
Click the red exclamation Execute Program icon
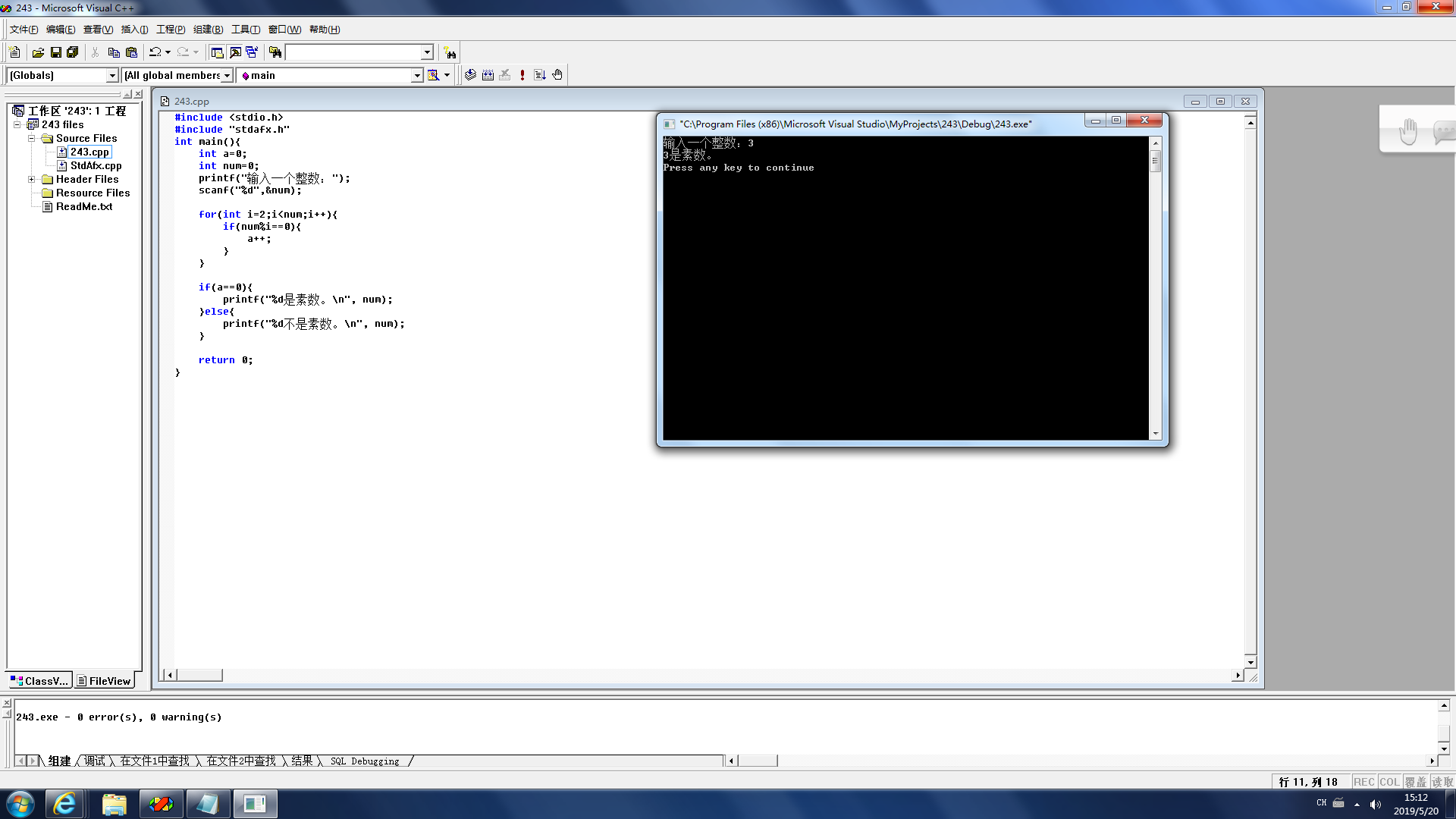(522, 75)
